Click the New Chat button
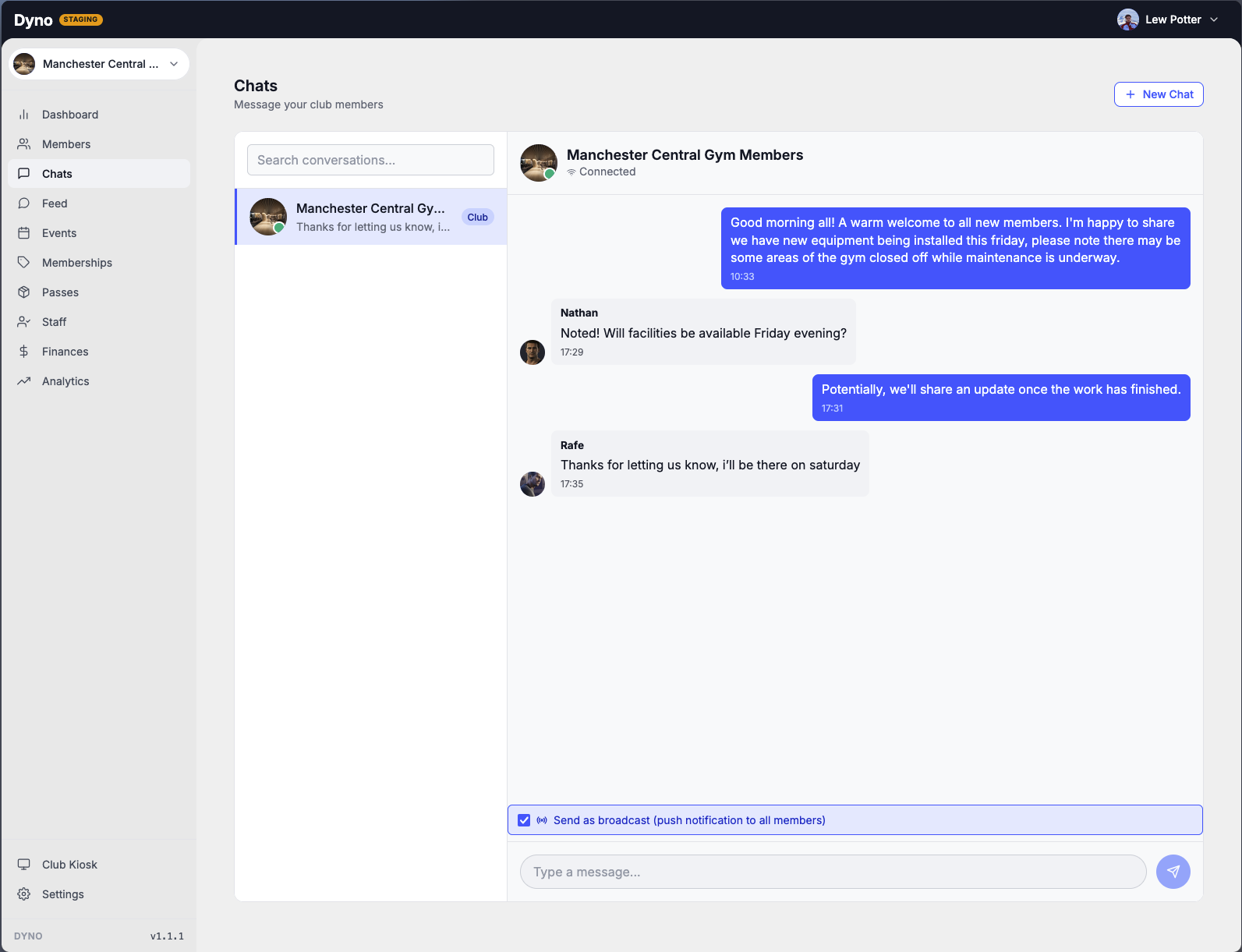Viewport: 1242px width, 952px height. point(1159,94)
